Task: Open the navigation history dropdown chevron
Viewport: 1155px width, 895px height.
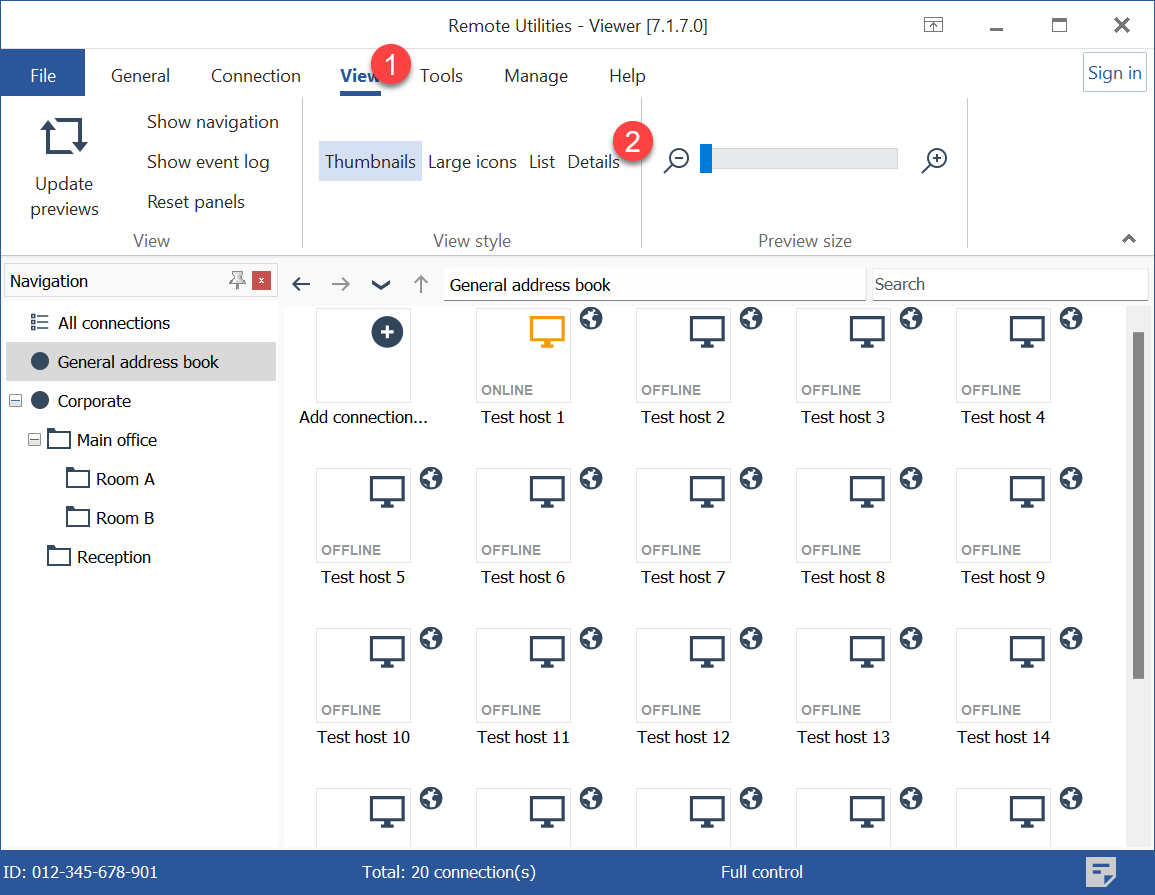Action: point(381,284)
